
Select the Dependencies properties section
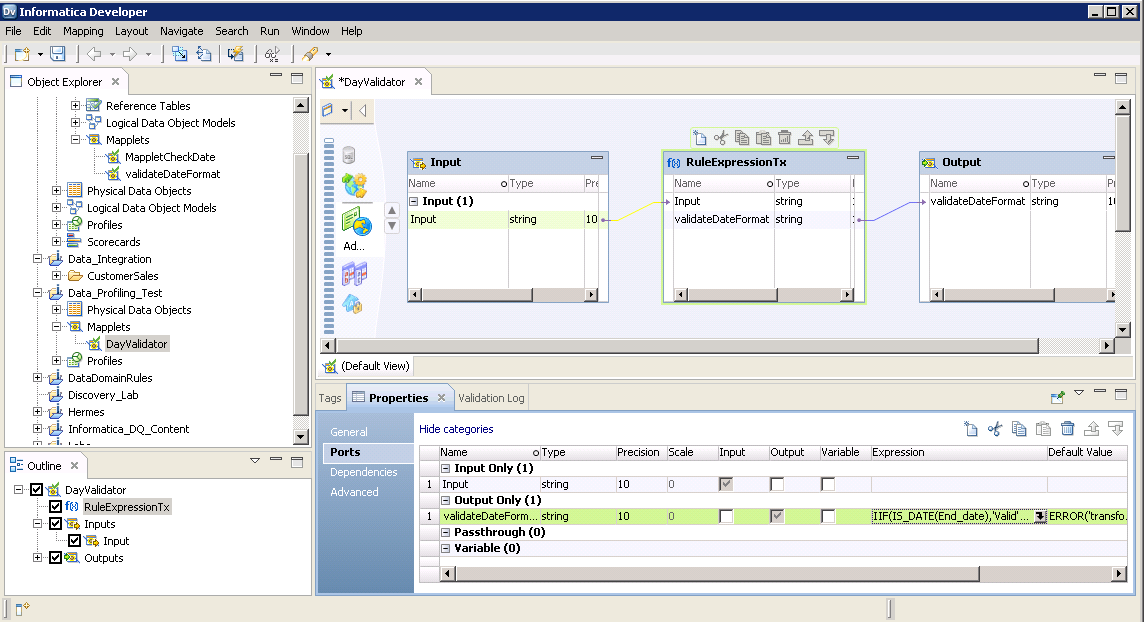point(363,472)
